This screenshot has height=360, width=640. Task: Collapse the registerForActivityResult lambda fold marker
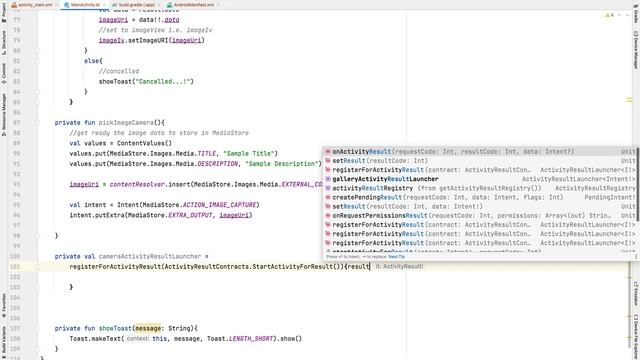38,267
